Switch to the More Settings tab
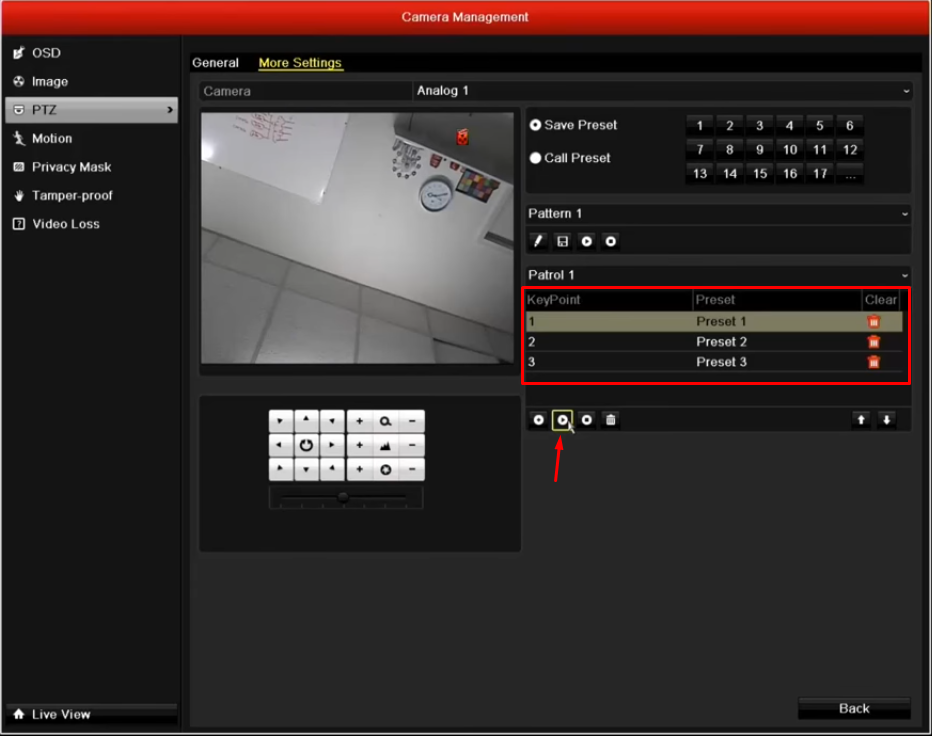The image size is (932, 736). pos(300,62)
